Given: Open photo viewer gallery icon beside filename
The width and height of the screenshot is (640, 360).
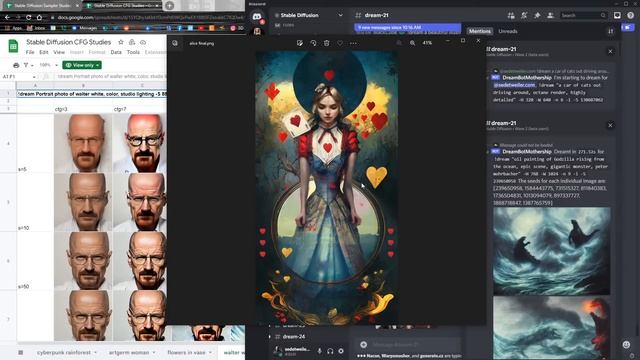Looking at the screenshot, I should point(175,43).
